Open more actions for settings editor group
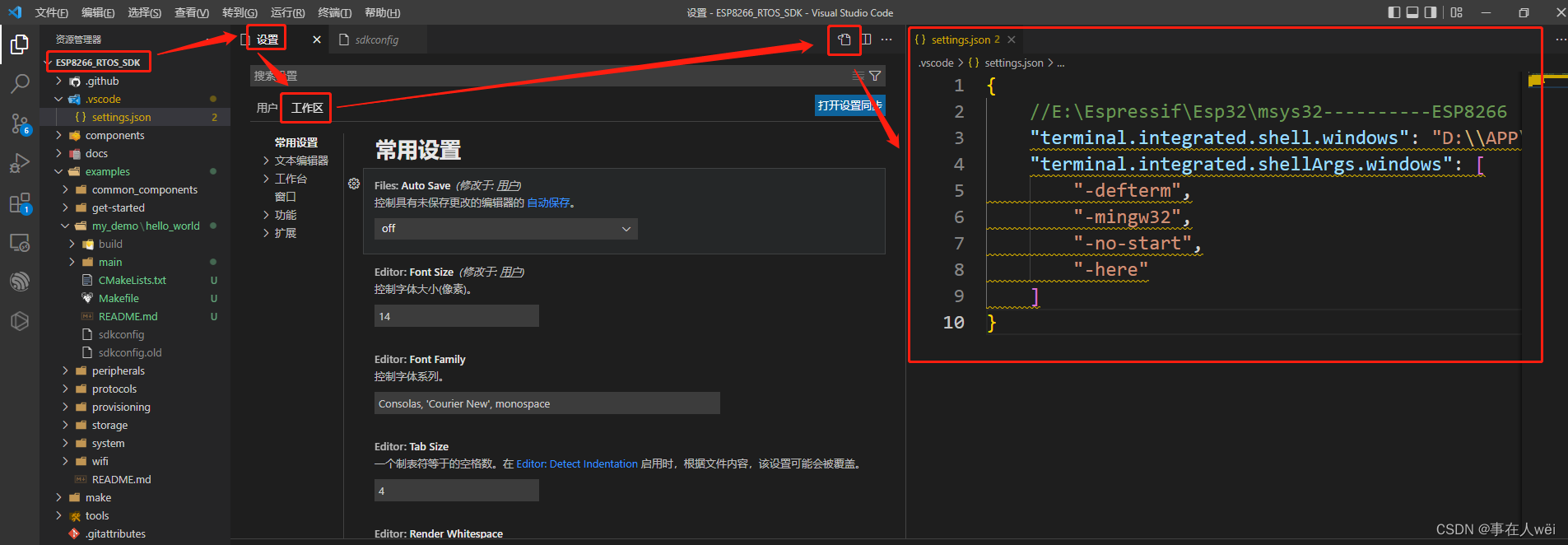This screenshot has height=545, width=1568. [886, 40]
